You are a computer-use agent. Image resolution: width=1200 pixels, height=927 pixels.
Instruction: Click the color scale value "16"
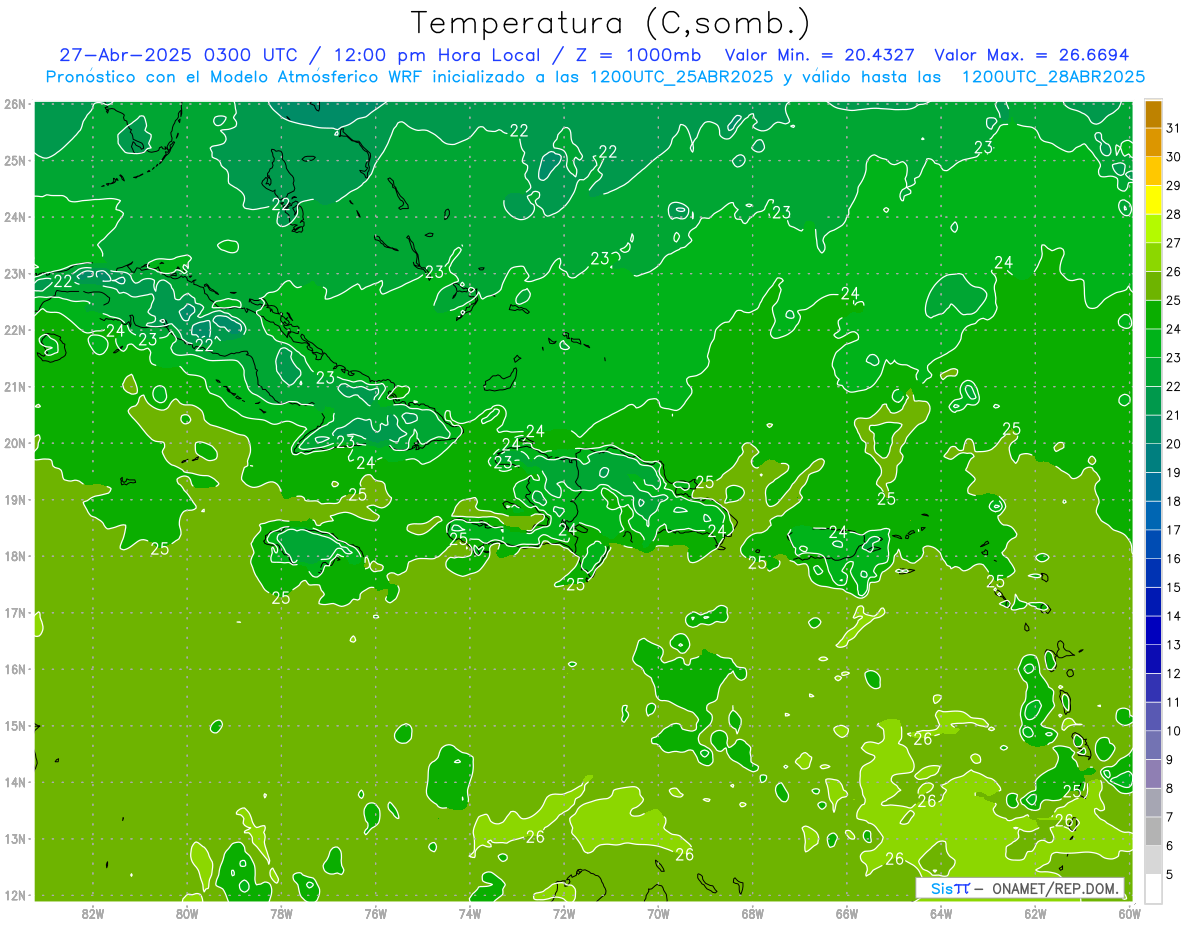click(1174, 558)
